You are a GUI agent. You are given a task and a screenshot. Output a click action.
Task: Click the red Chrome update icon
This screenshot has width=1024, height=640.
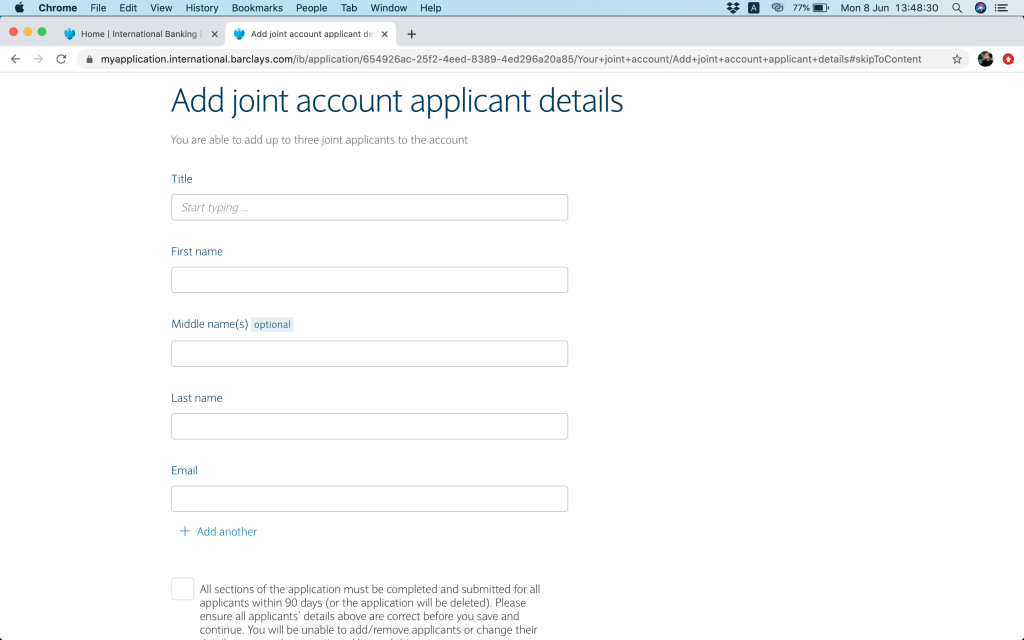click(x=1008, y=59)
